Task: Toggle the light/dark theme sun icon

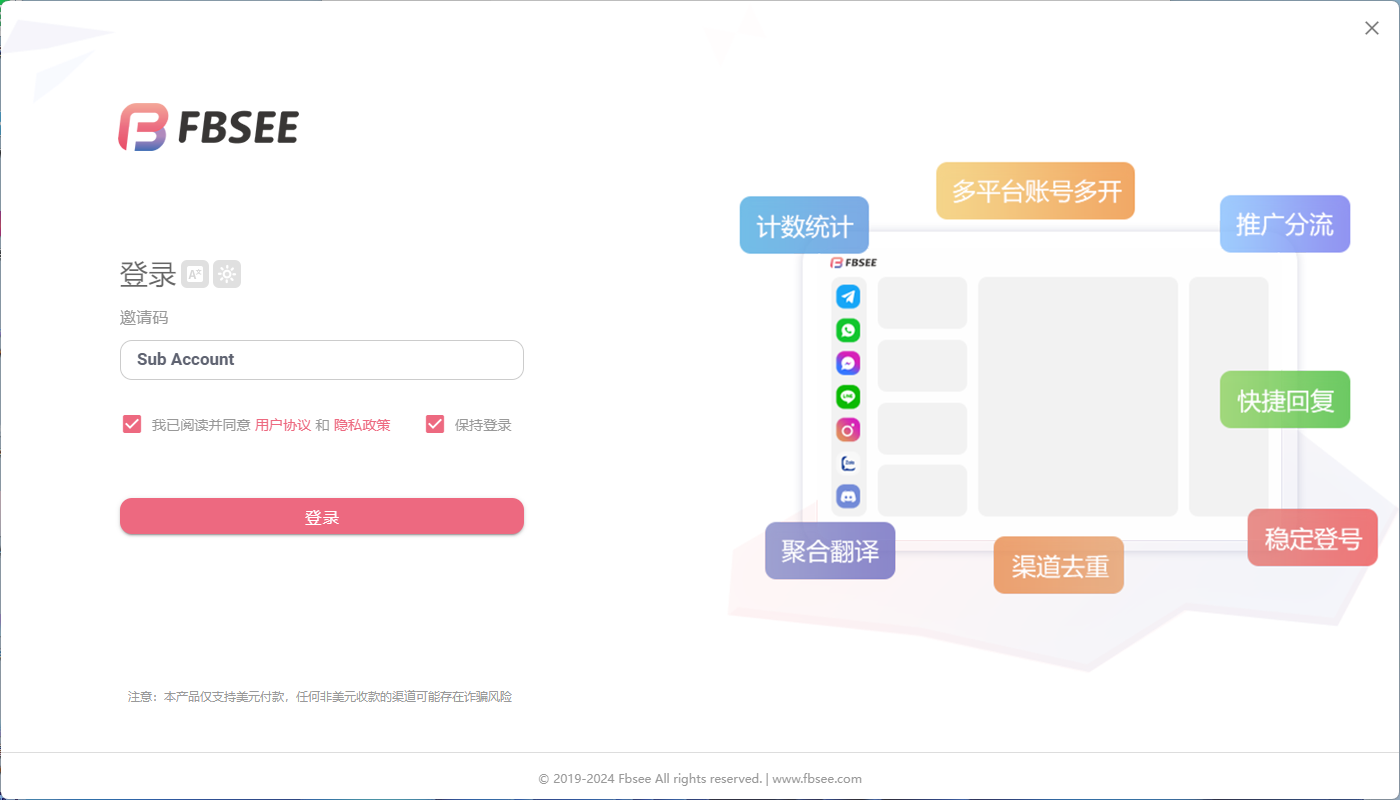Action: point(227,274)
